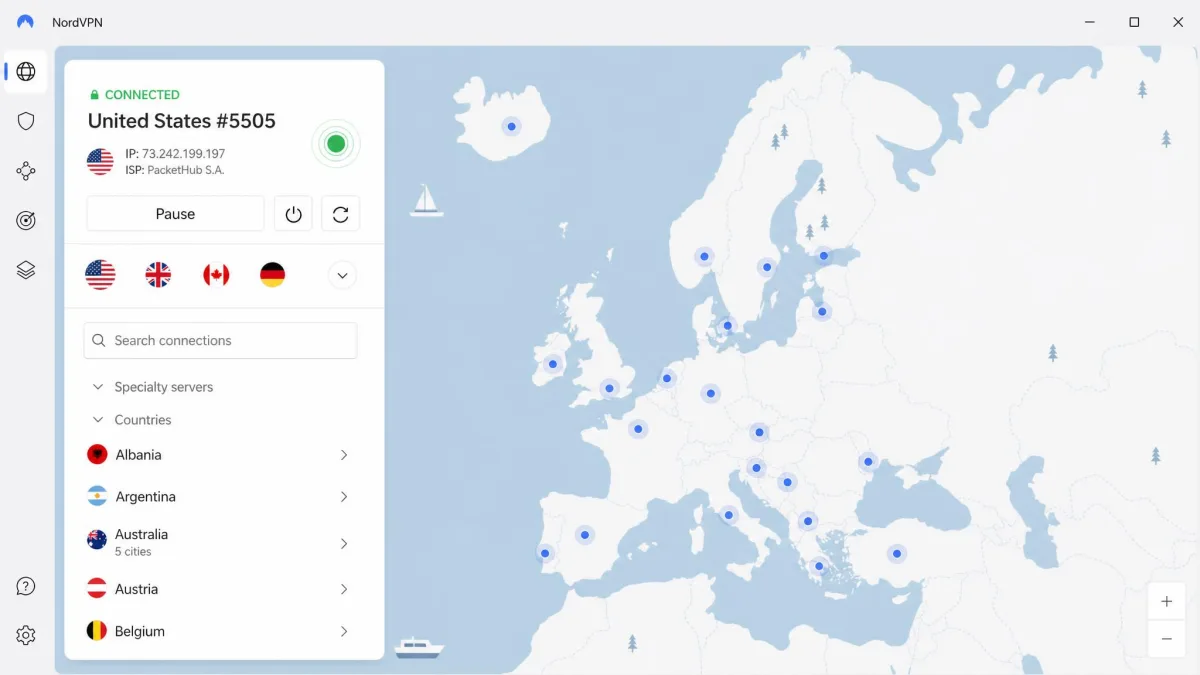This screenshot has width=1200, height=675.
Task: Open Belgium server options chevron
Action: pos(343,631)
